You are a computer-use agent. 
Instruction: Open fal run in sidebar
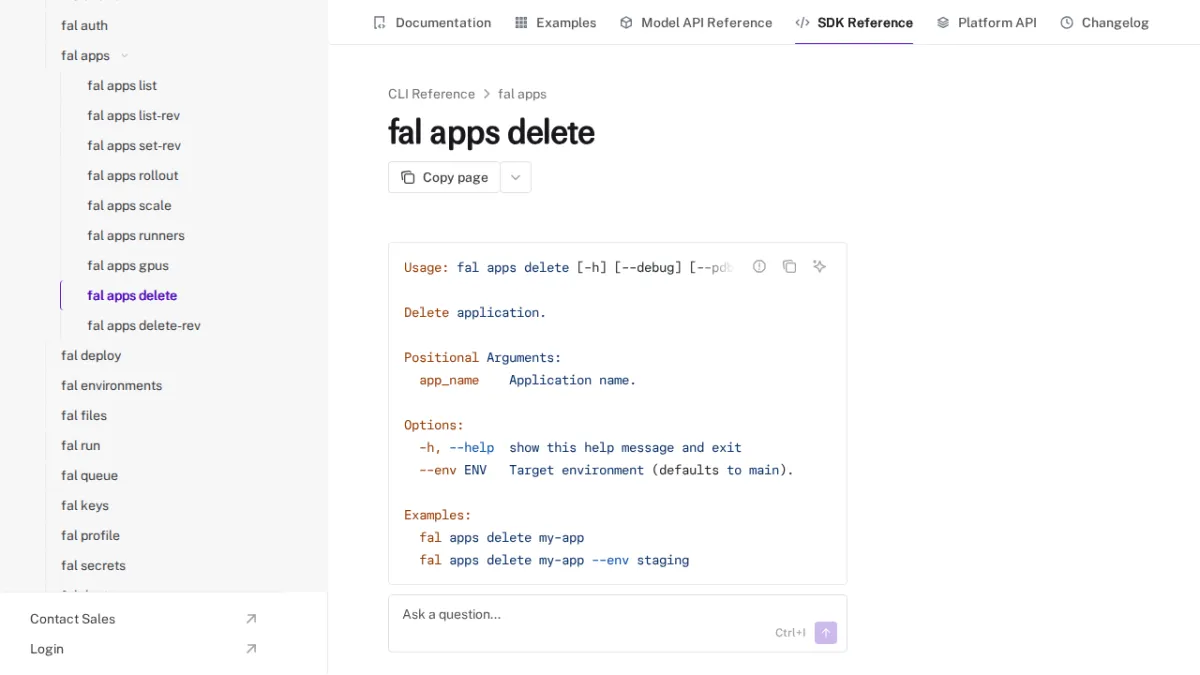point(80,446)
